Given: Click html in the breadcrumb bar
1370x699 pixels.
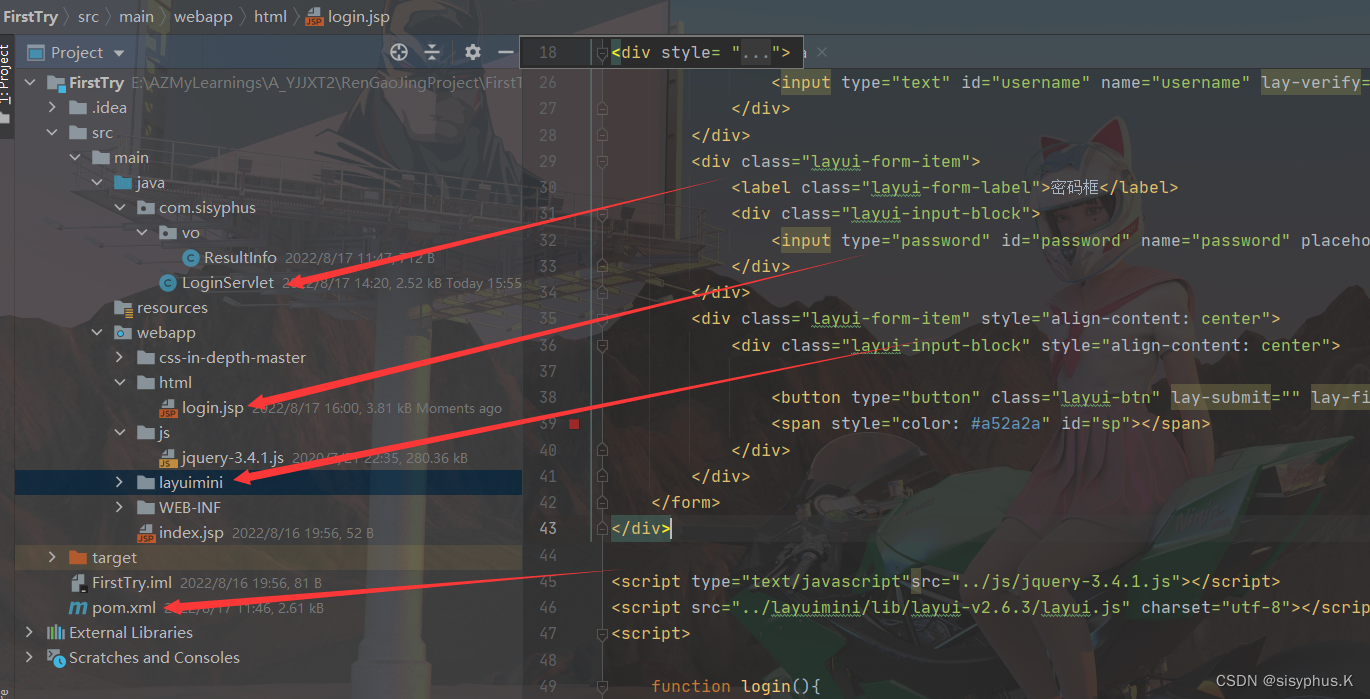Looking at the screenshot, I should [270, 16].
